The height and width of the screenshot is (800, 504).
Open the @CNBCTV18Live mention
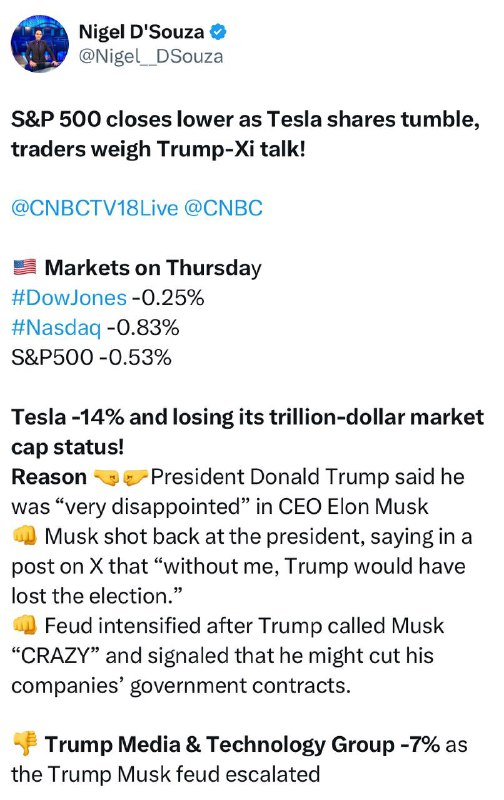coord(95,208)
